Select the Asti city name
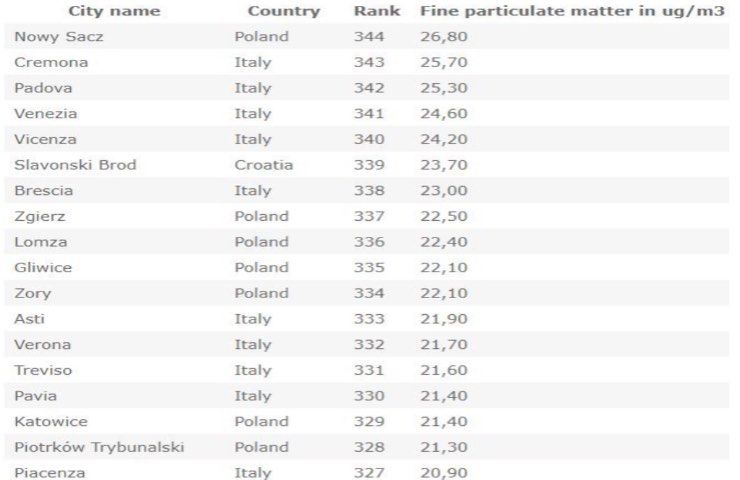 point(29,319)
